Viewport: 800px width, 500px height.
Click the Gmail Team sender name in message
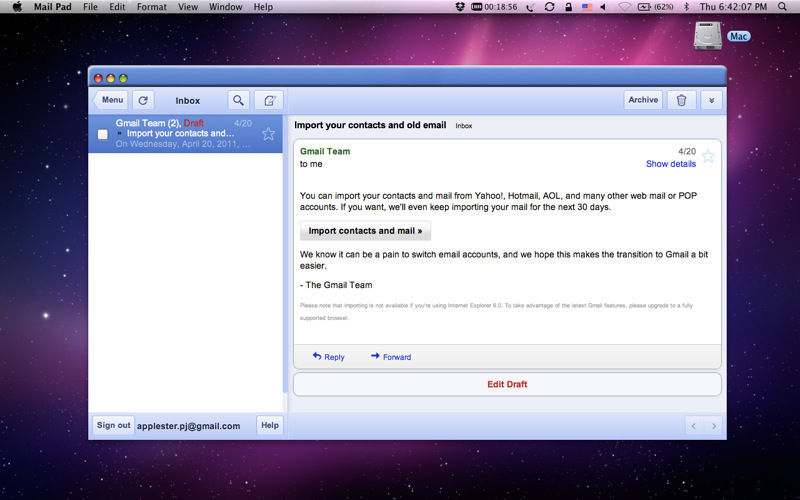tap(325, 151)
